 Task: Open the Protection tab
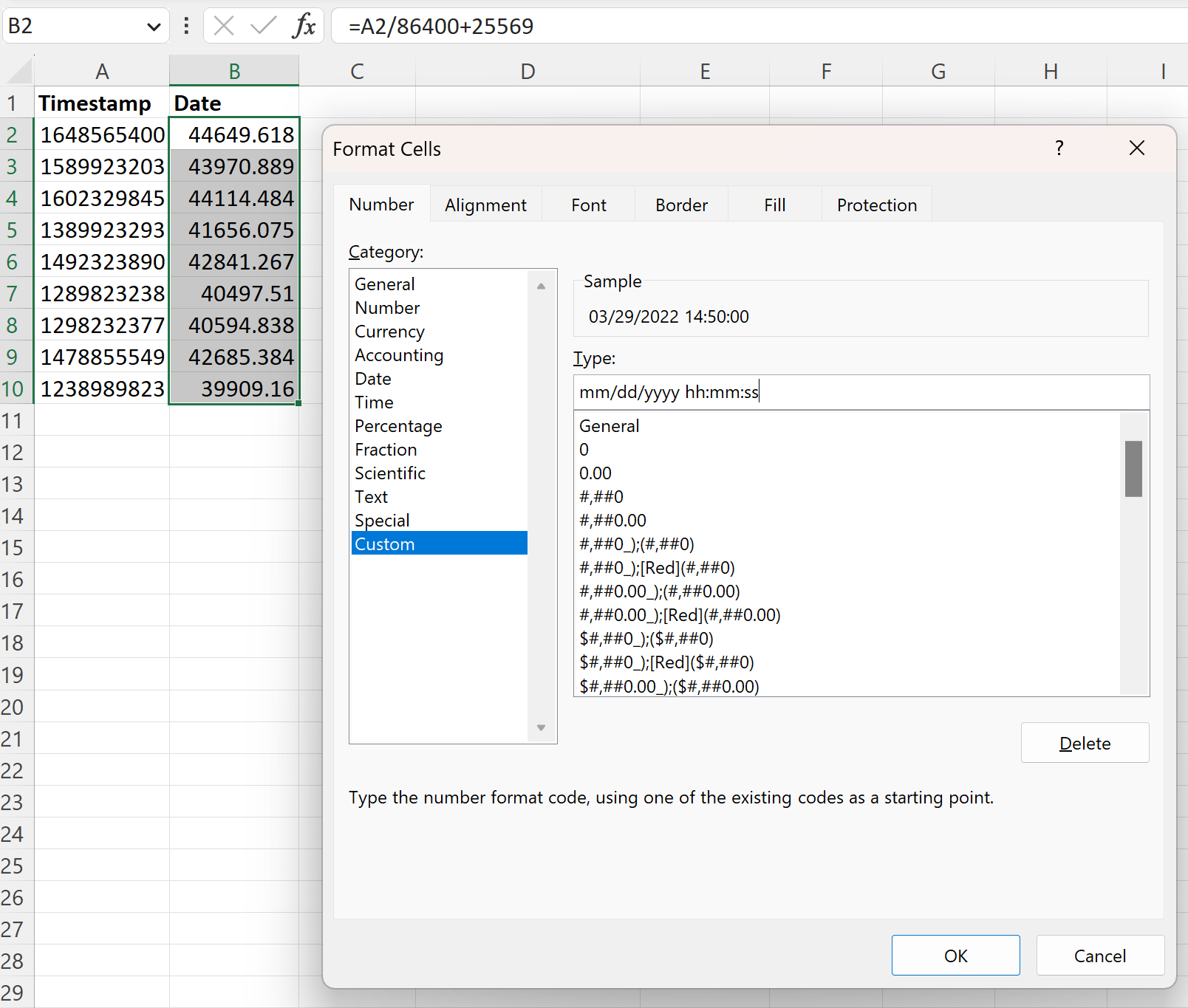[876, 205]
